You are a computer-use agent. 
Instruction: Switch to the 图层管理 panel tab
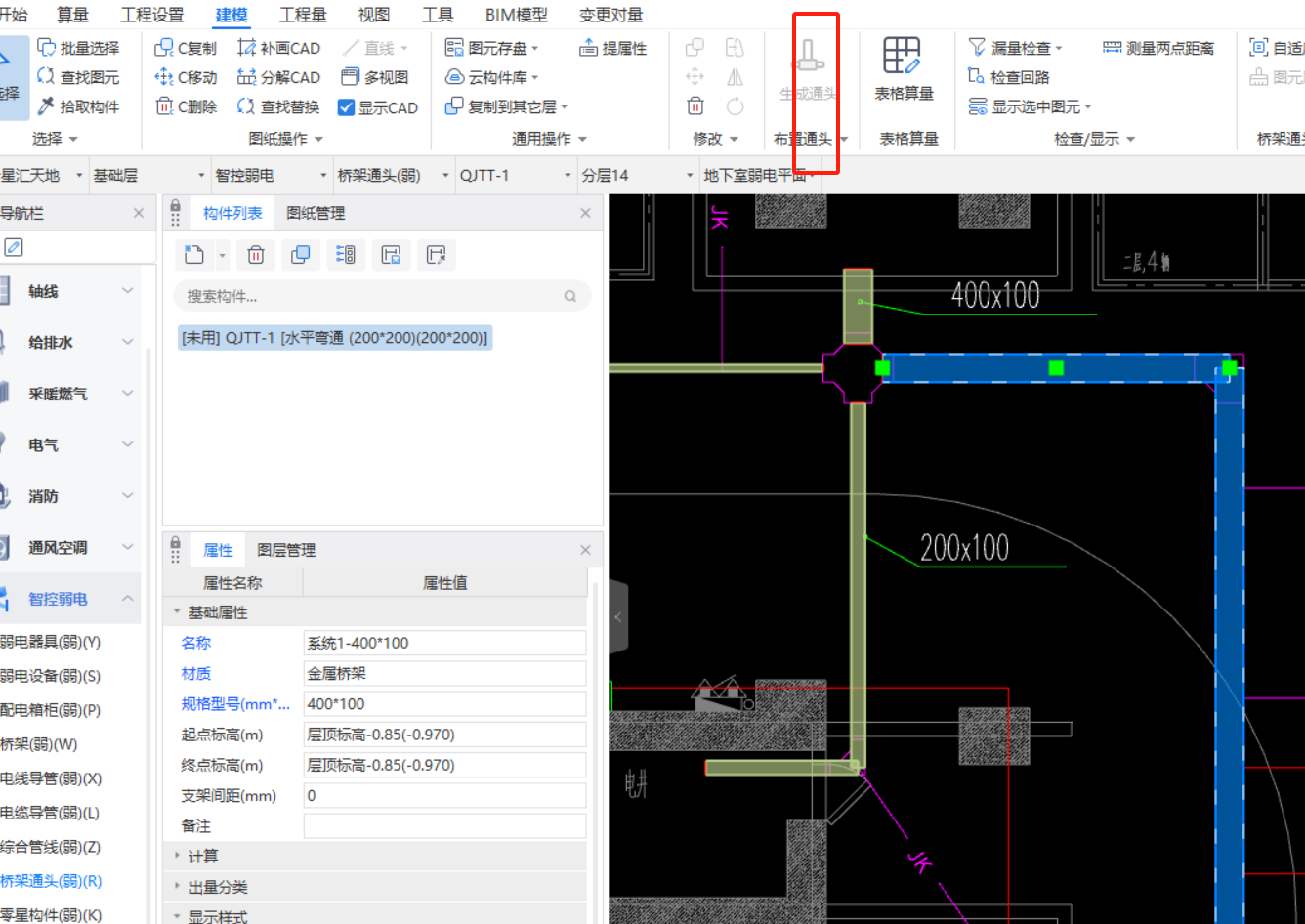pos(286,550)
